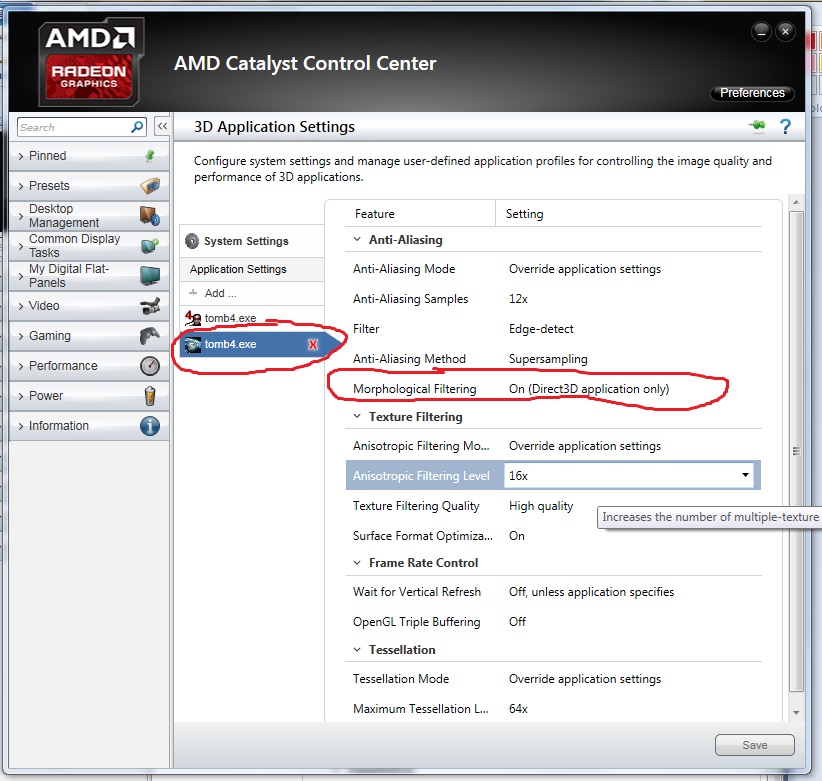The width and height of the screenshot is (822, 781).
Task: Click the System Settings gear icon
Action: 192,241
